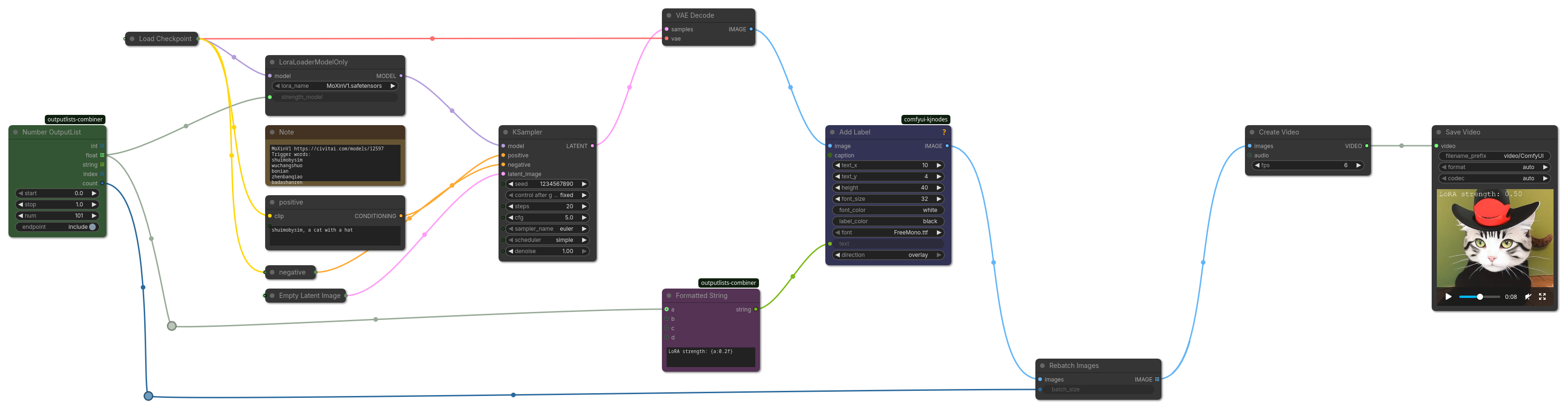Open the codec auto dropdown in Save Video
The width and height of the screenshot is (1568, 410).
point(1494,178)
